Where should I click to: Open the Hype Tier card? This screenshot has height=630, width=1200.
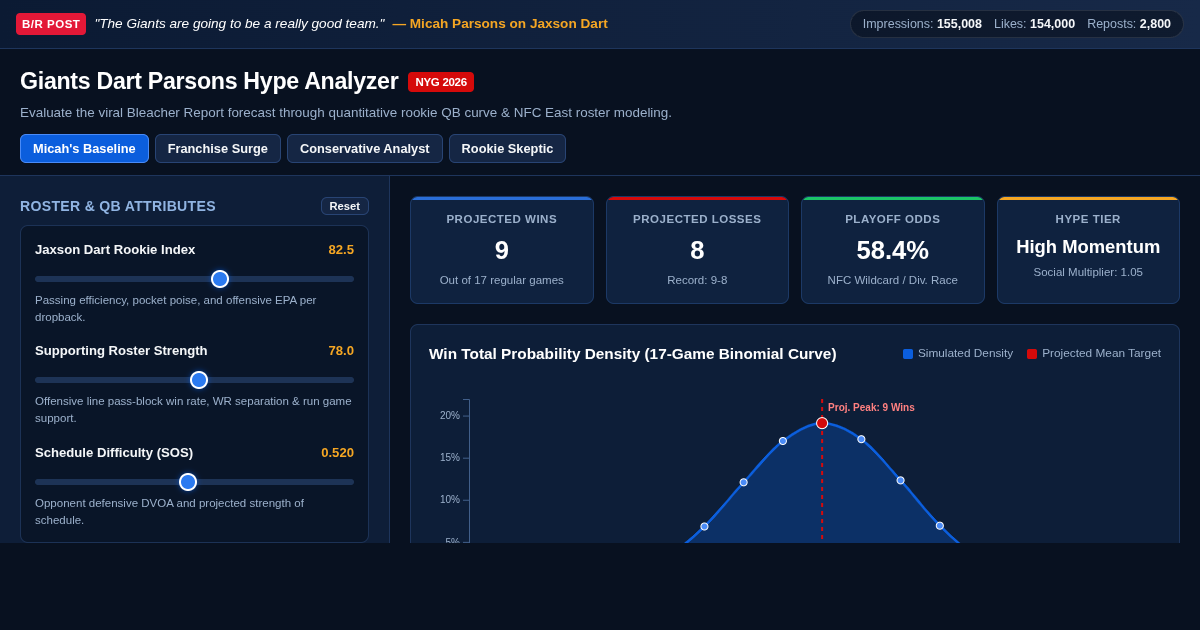(x=1088, y=250)
